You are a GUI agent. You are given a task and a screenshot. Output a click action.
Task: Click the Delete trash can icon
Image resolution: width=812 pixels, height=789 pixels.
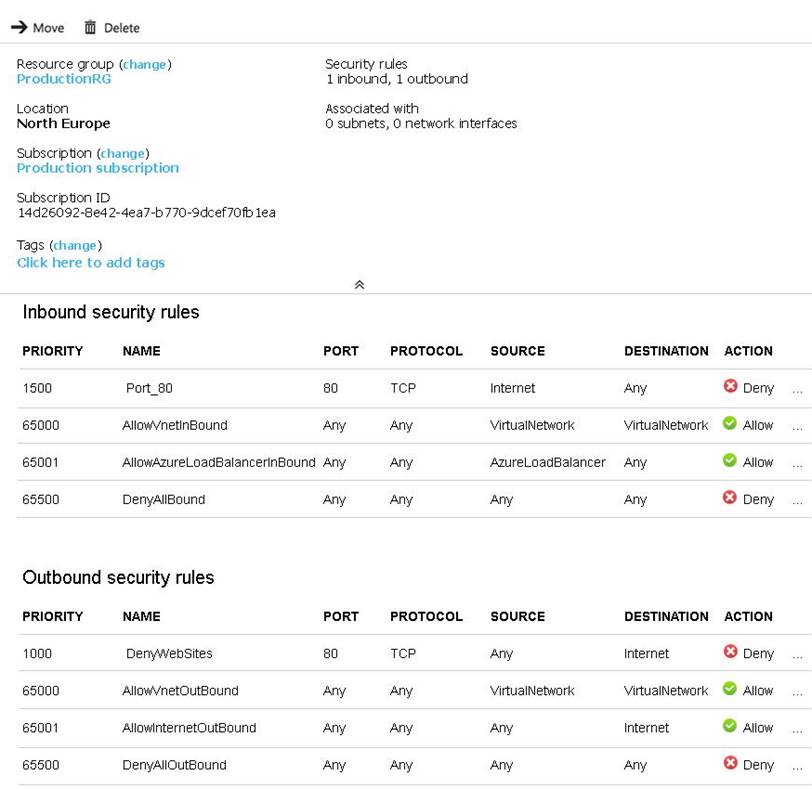tap(90, 27)
